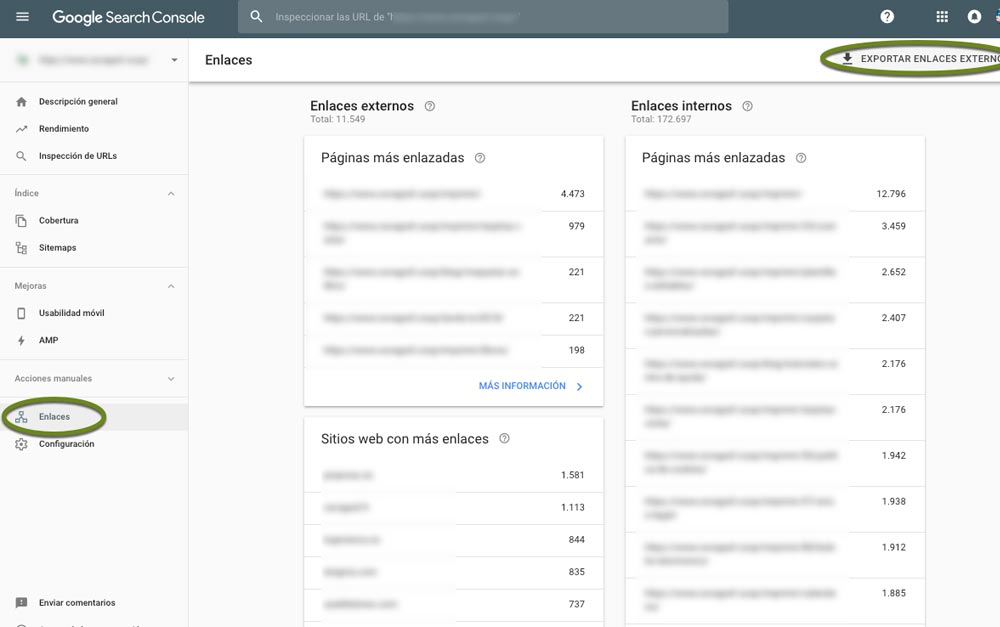Click the help question mark icon in top bar
The height and width of the screenshot is (627, 1000).
tap(886, 16)
